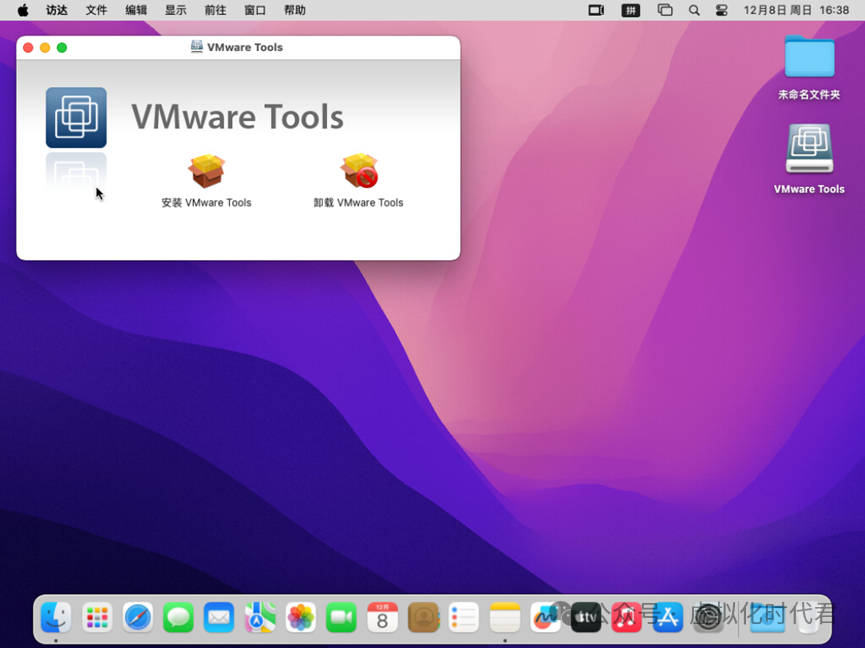Select the 未命名文件夹 folder on desktop
This screenshot has width=865, height=648.
click(x=809, y=57)
